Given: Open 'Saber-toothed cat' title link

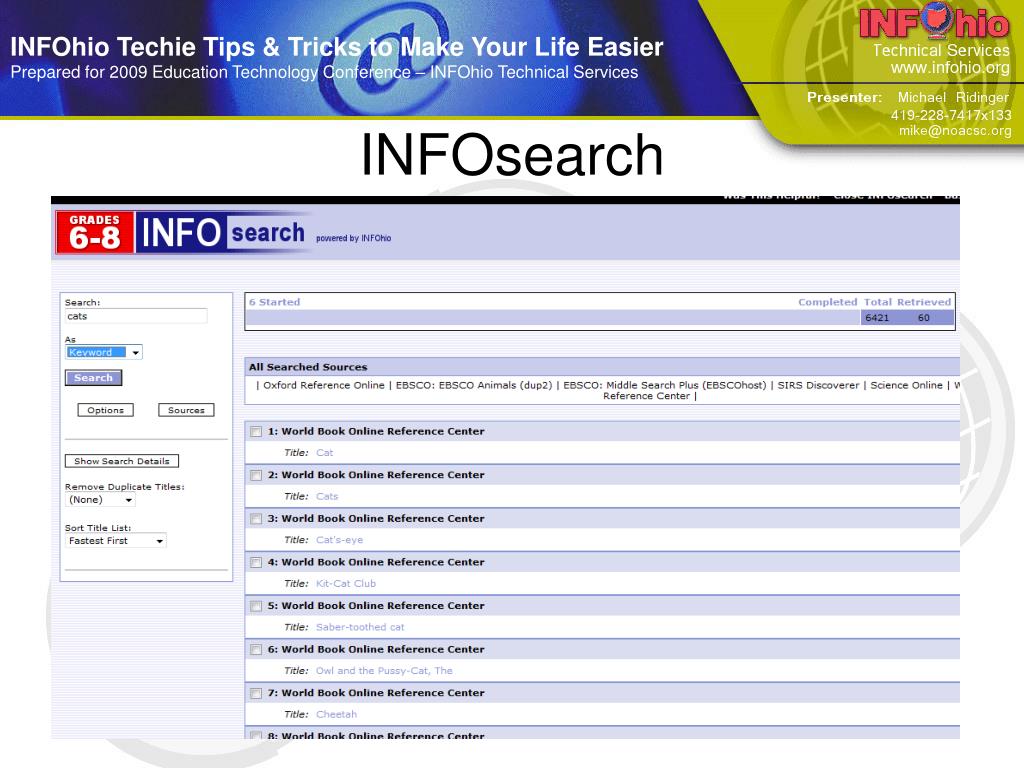Looking at the screenshot, I should [x=360, y=627].
